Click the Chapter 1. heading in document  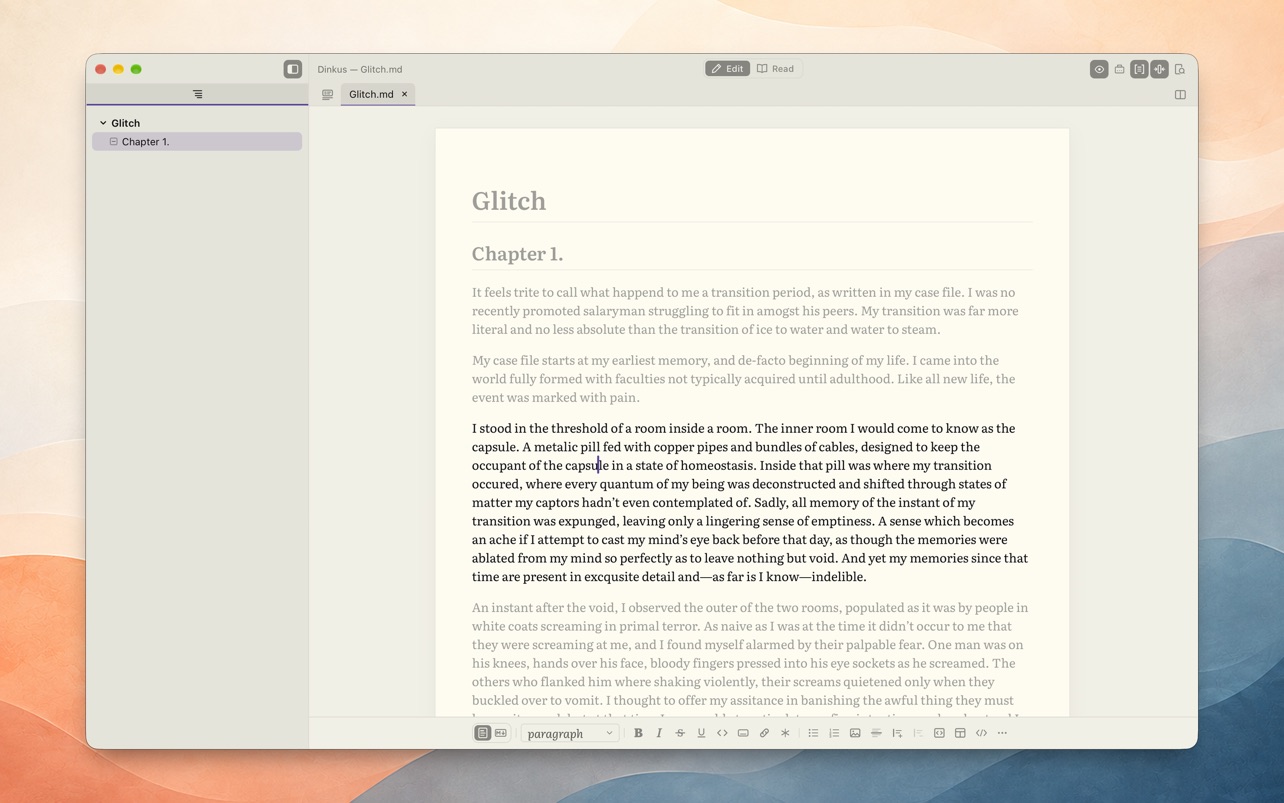[x=518, y=254]
